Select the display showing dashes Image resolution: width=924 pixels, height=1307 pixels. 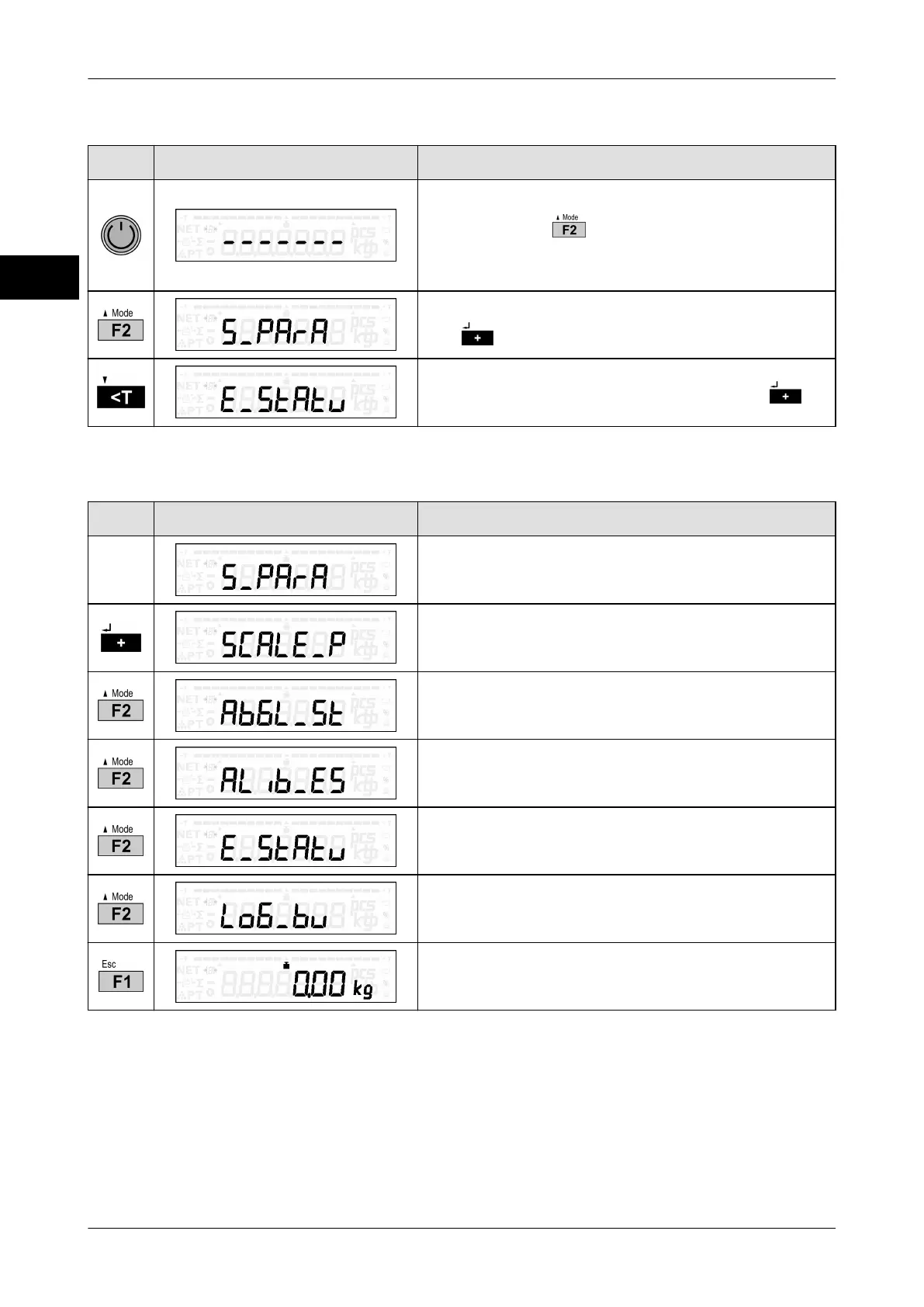point(286,235)
